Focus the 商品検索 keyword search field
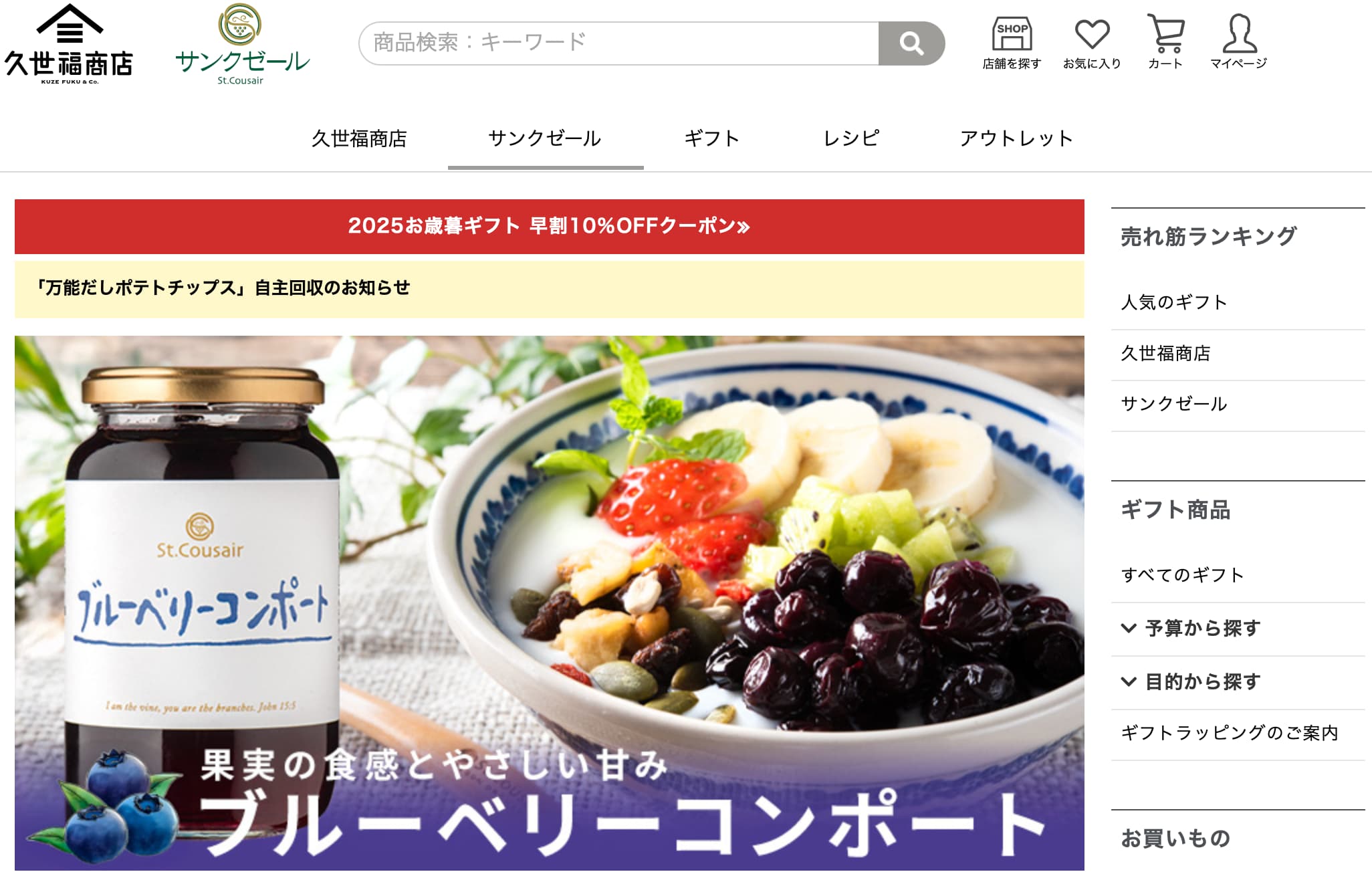Viewport: 1372px width, 872px height. pos(618,43)
